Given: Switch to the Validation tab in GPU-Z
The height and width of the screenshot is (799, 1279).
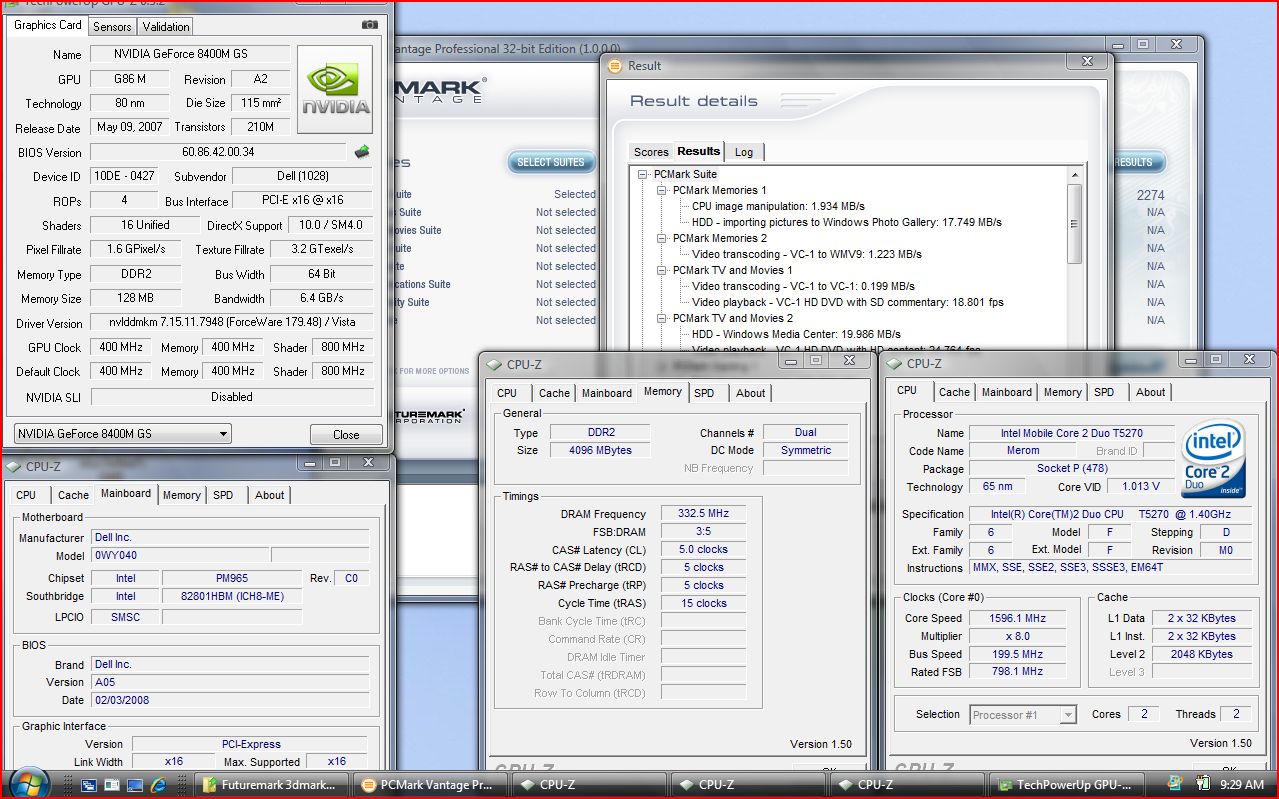Looking at the screenshot, I should (x=165, y=26).
